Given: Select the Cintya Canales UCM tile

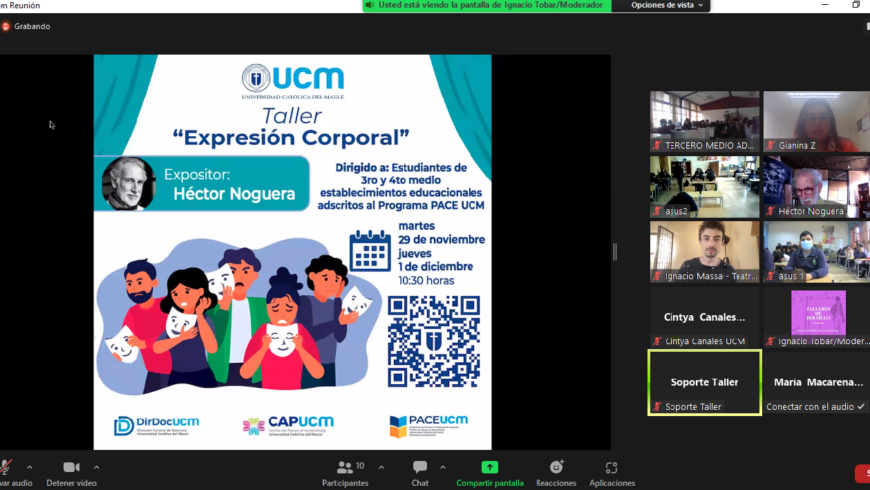Looking at the screenshot, I should (x=705, y=317).
